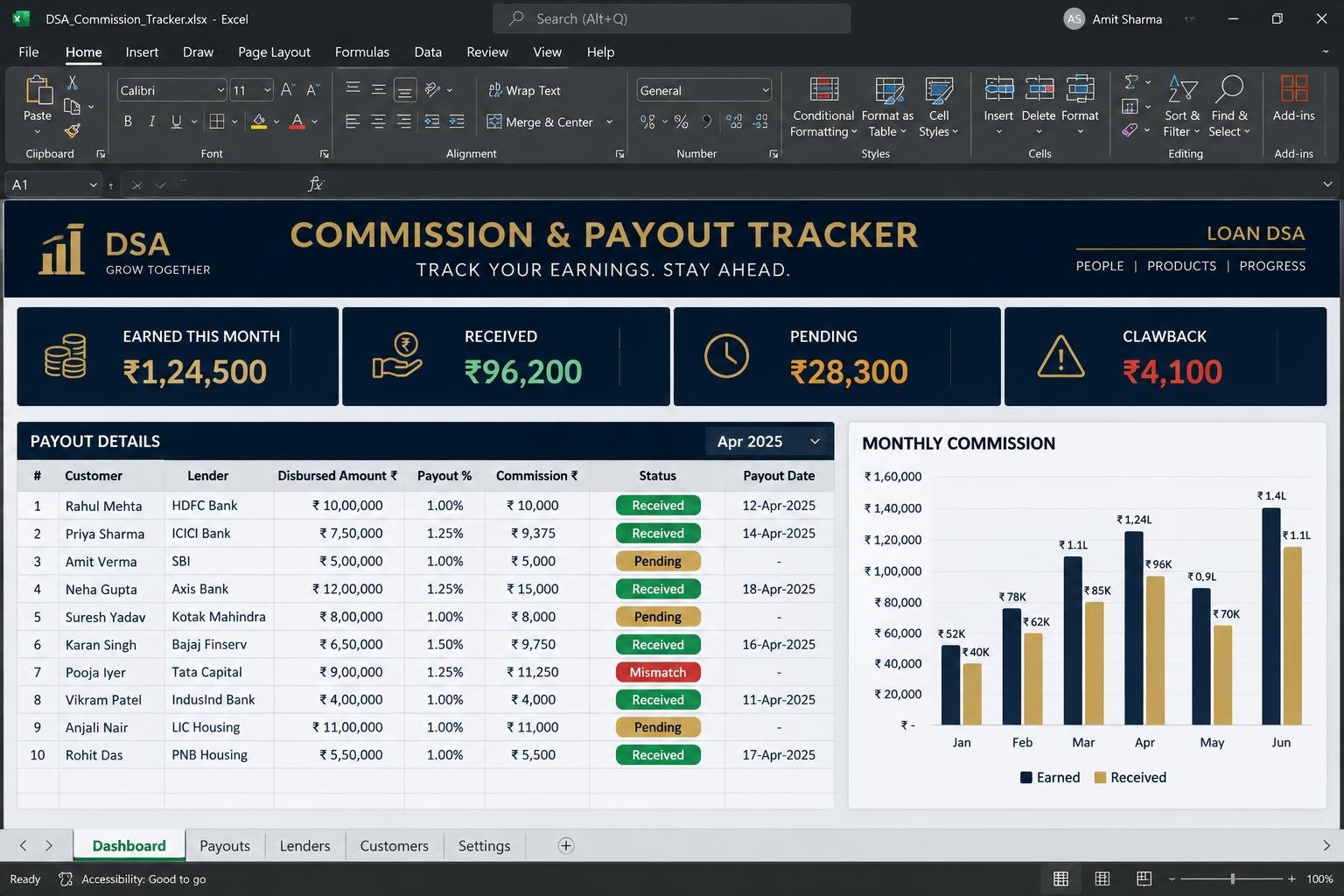
Task: Click the Center align icon
Action: pyautogui.click(x=378, y=122)
